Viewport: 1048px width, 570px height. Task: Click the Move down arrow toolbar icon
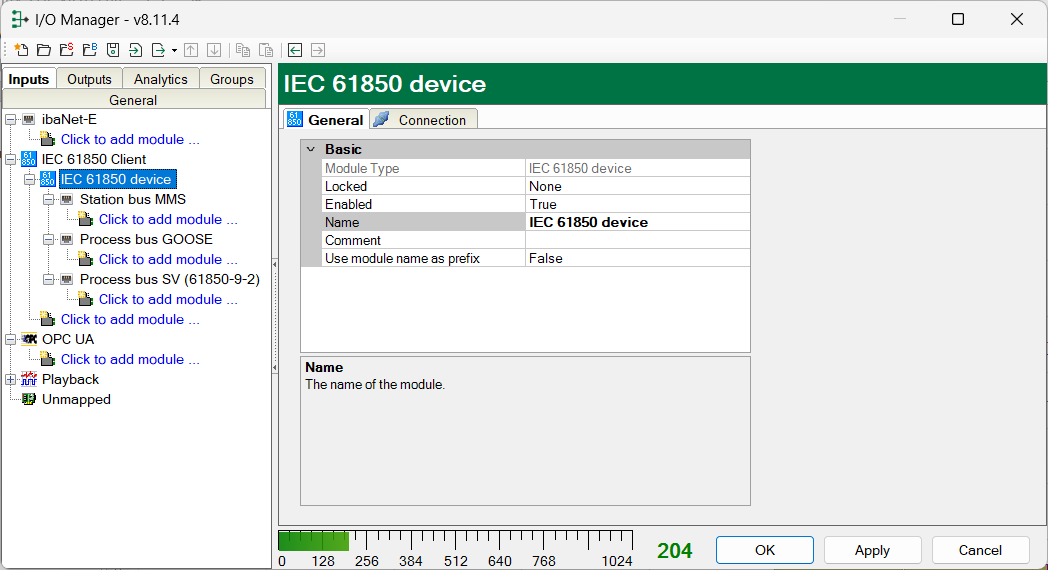point(214,50)
